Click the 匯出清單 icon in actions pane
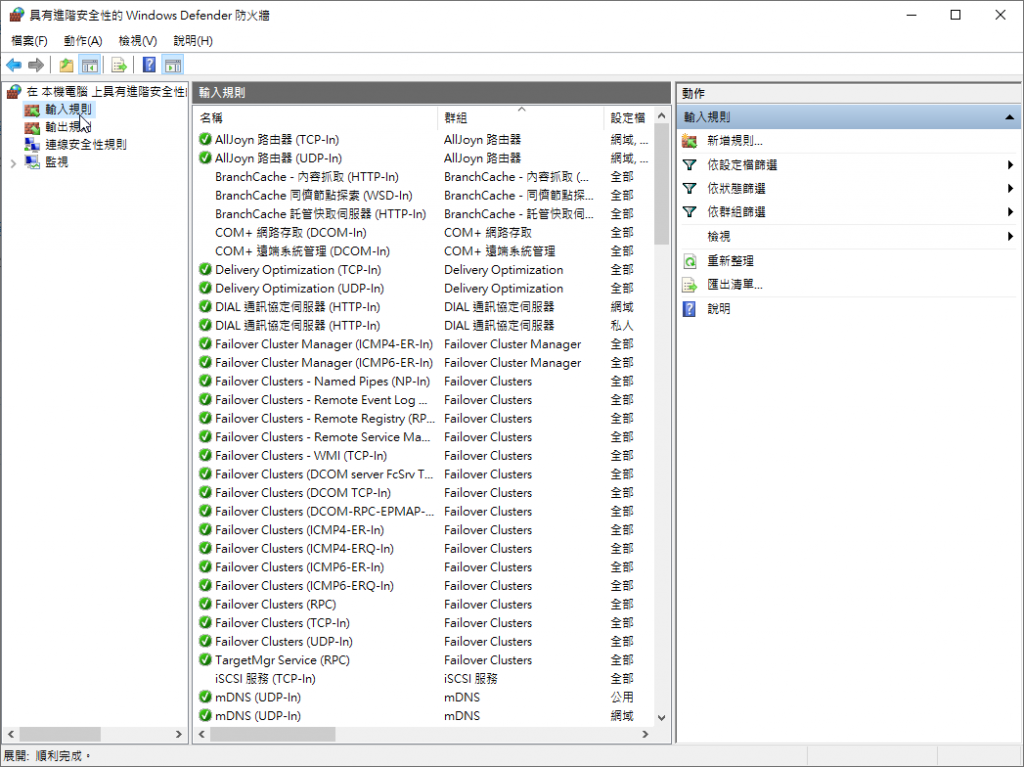Image resolution: width=1024 pixels, height=767 pixels. (690, 285)
